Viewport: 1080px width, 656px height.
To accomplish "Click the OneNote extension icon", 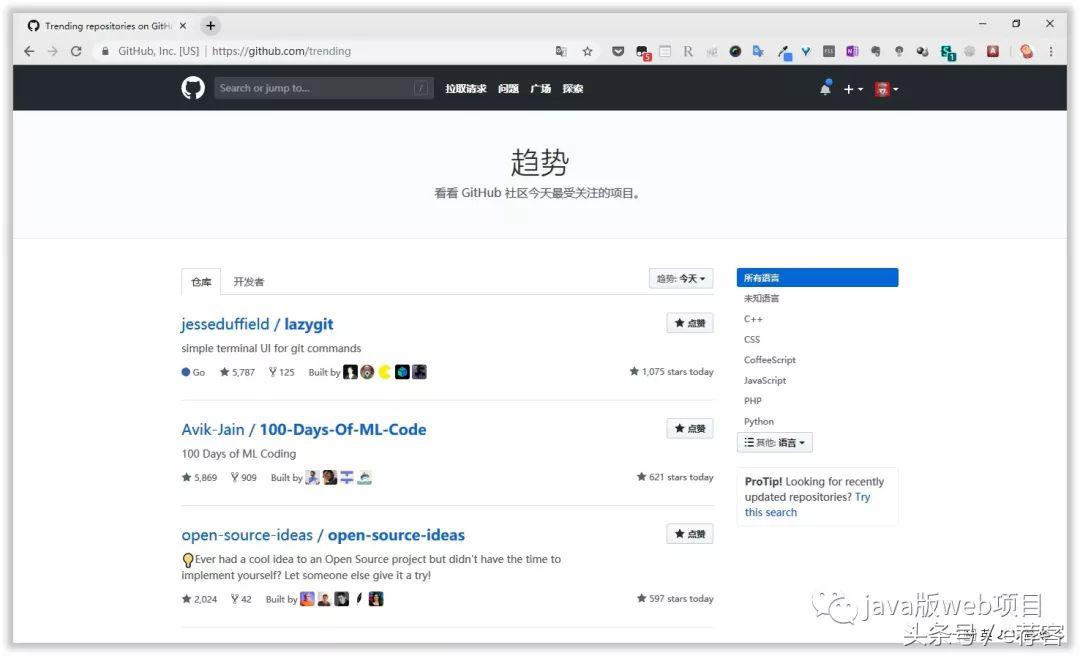I will [852, 51].
